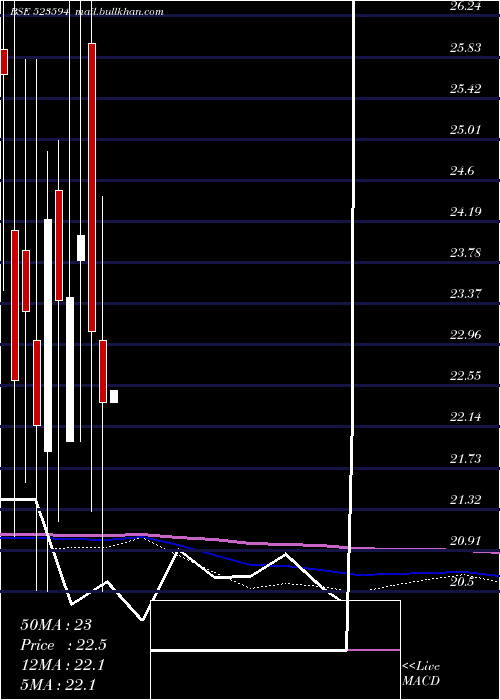
Task: Click the 50MA : 23 readout
Action: [x=56, y=625]
